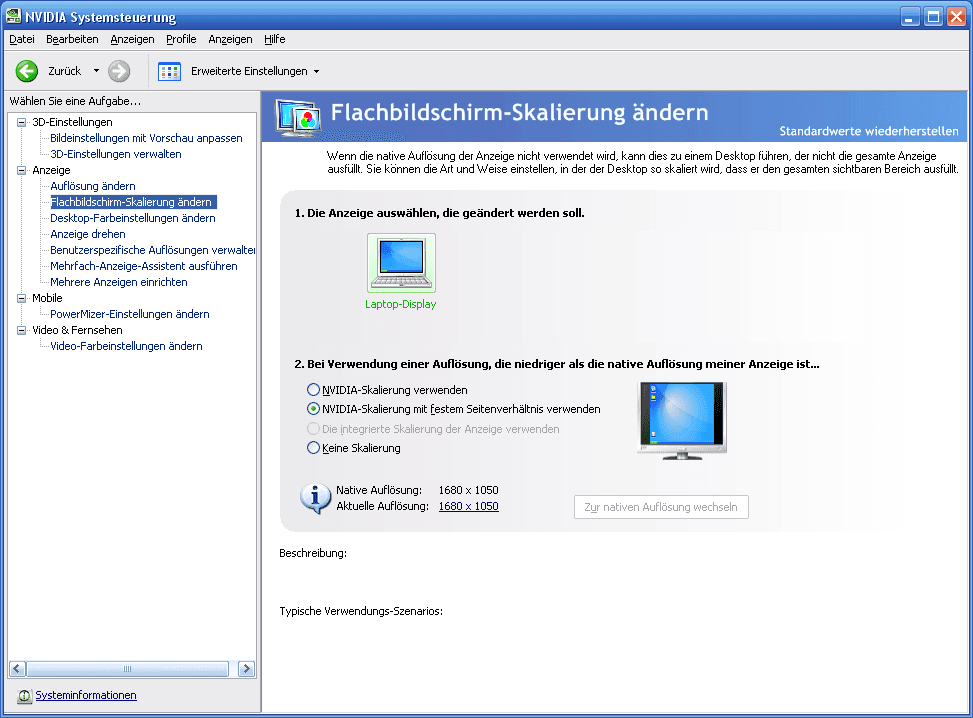Image resolution: width=973 pixels, height=718 pixels.
Task: Click Standardwerte wiederherstellen link
Action: (x=869, y=131)
